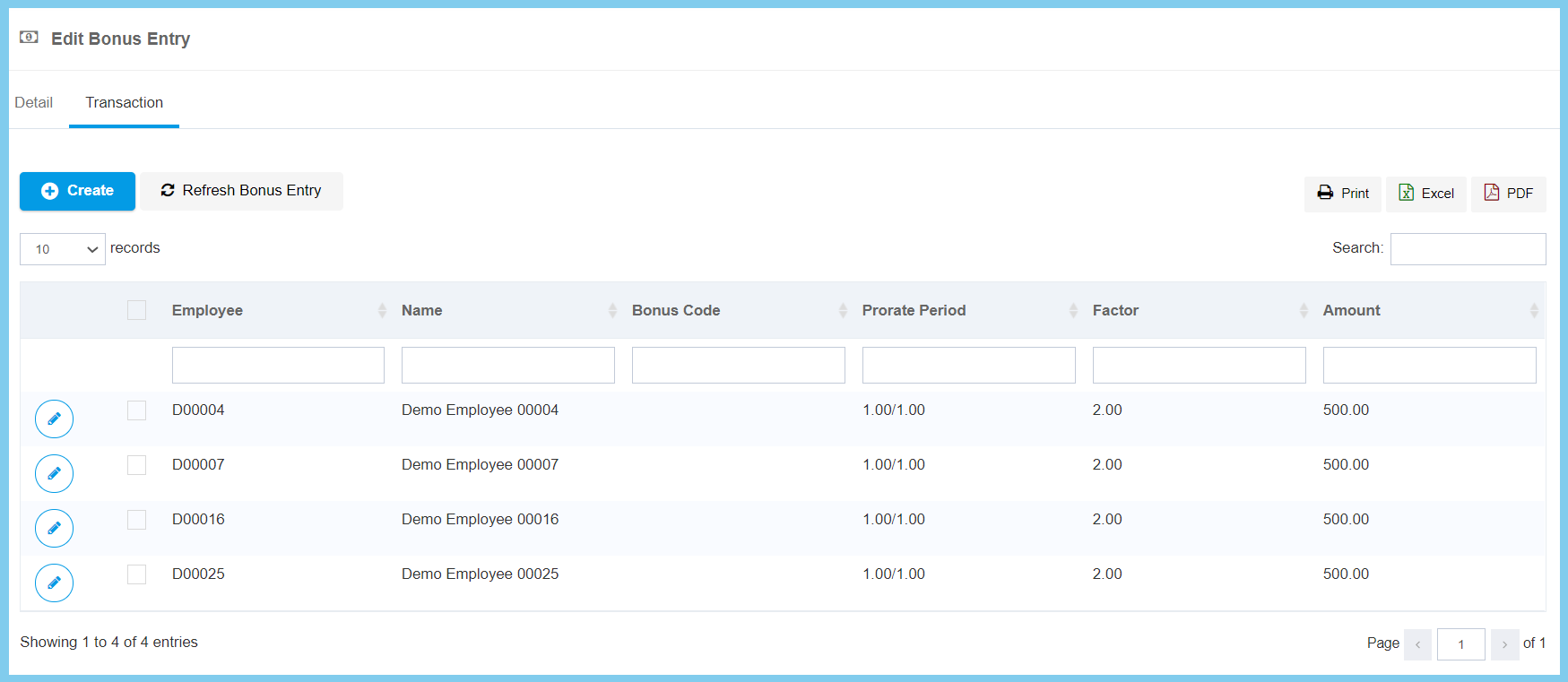Print the bonus transaction list

click(1342, 194)
